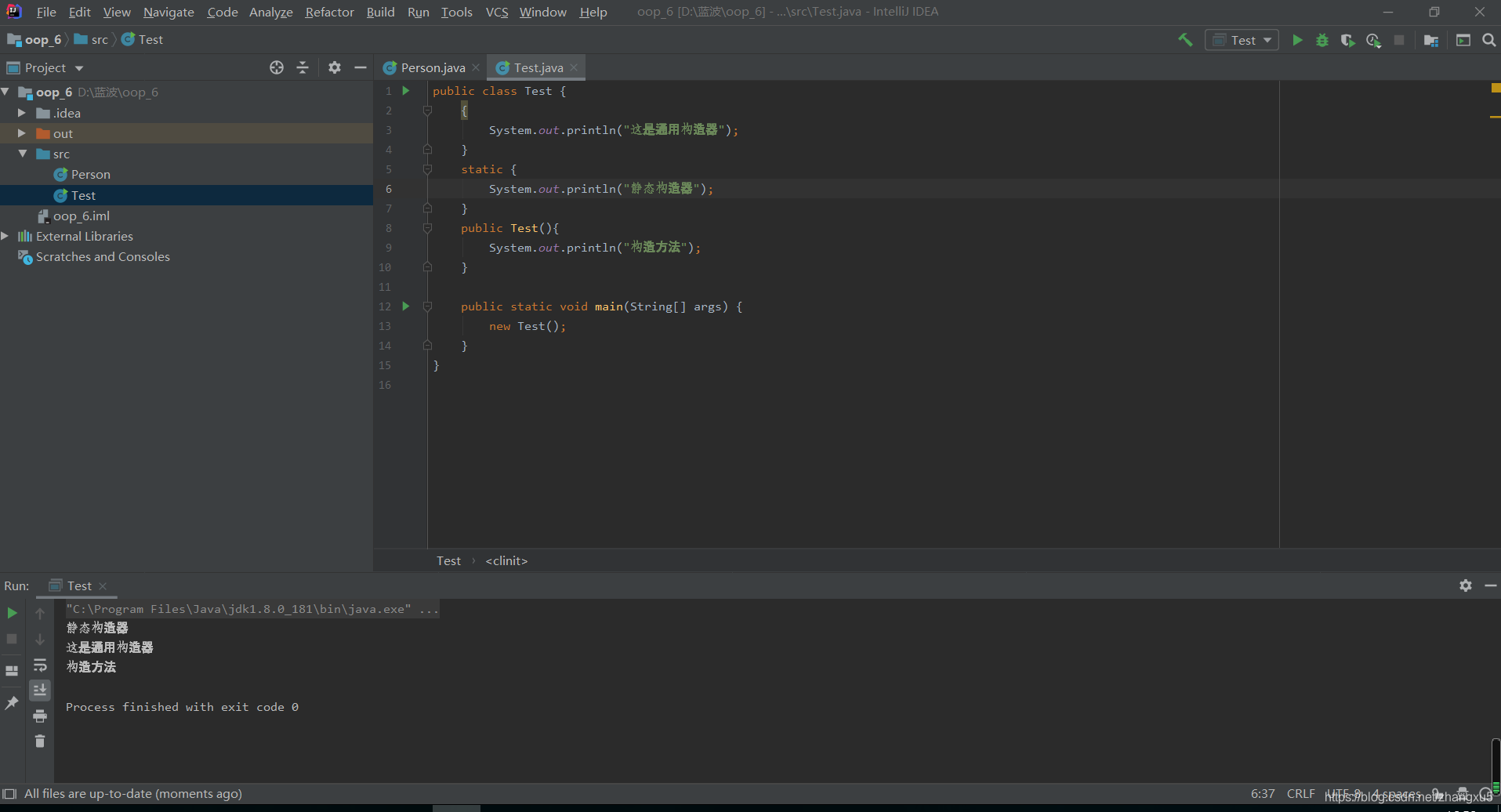Viewport: 1501px width, 812px height.
Task: Click the <clinit> breadcrumb below editor
Action: [x=506, y=560]
